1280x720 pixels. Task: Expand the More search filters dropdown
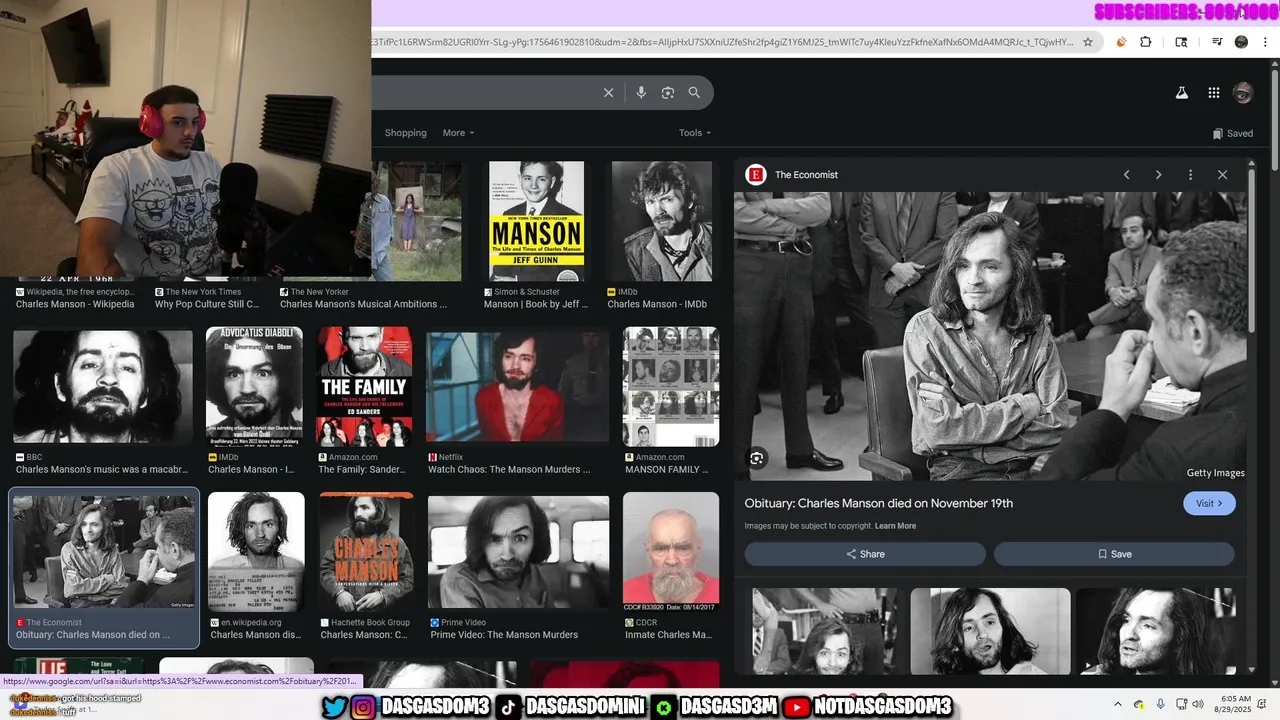coord(458,133)
